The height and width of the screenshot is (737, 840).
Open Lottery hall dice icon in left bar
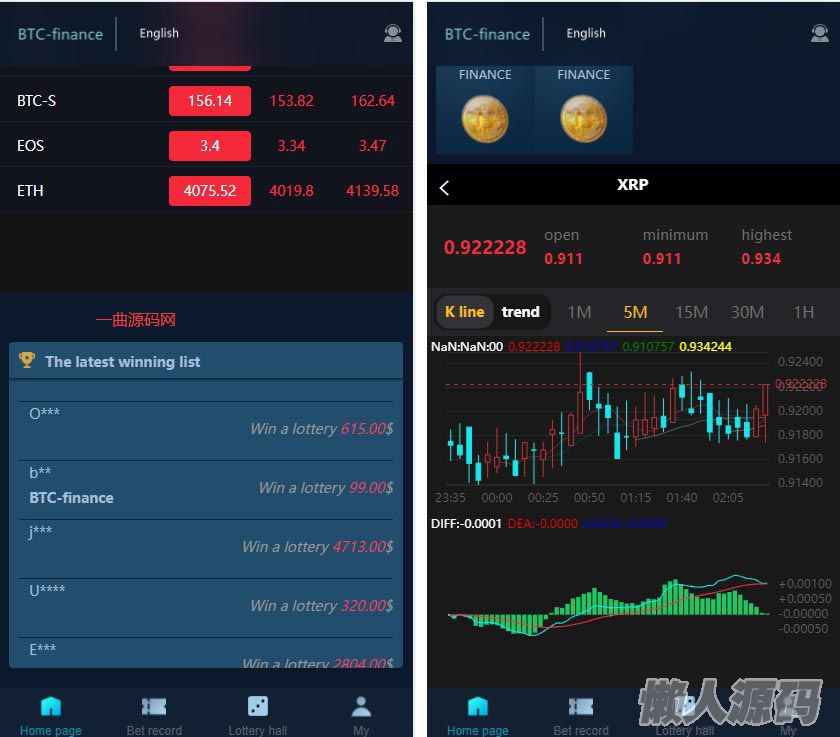coord(258,706)
